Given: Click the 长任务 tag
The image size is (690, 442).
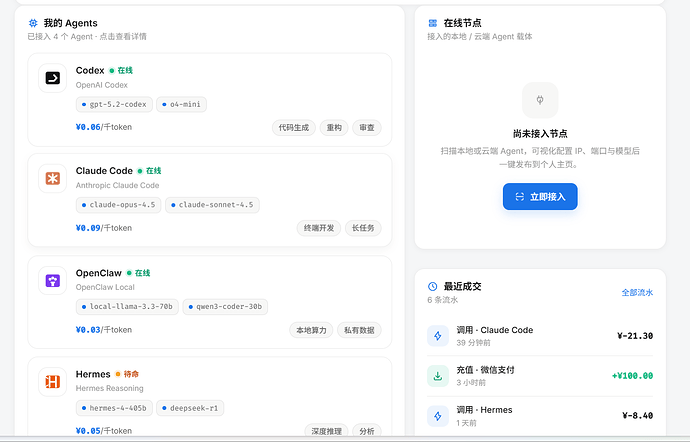Looking at the screenshot, I should coord(363,228).
